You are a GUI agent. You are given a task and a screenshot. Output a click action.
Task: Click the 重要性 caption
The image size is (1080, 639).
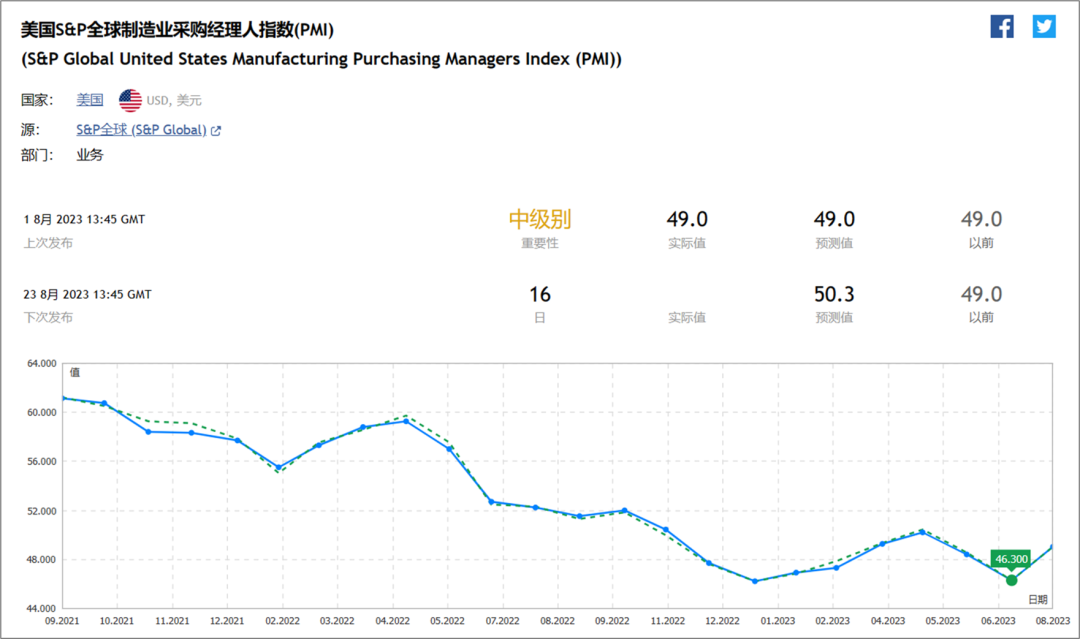(x=540, y=243)
